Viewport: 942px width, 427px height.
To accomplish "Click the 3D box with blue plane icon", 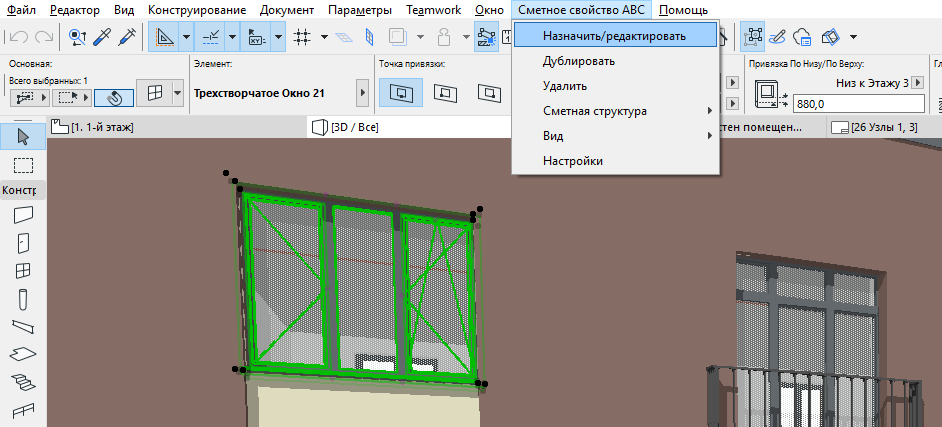I will [x=830, y=37].
